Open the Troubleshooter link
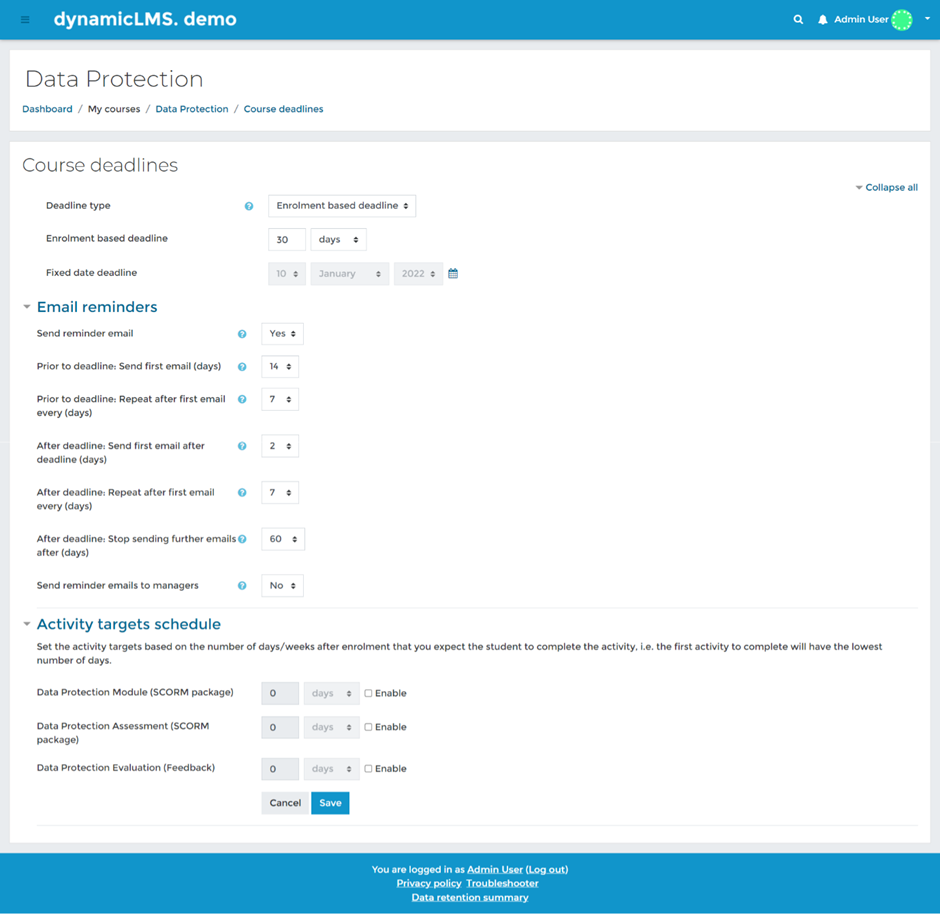The image size is (940, 914). click(x=502, y=883)
